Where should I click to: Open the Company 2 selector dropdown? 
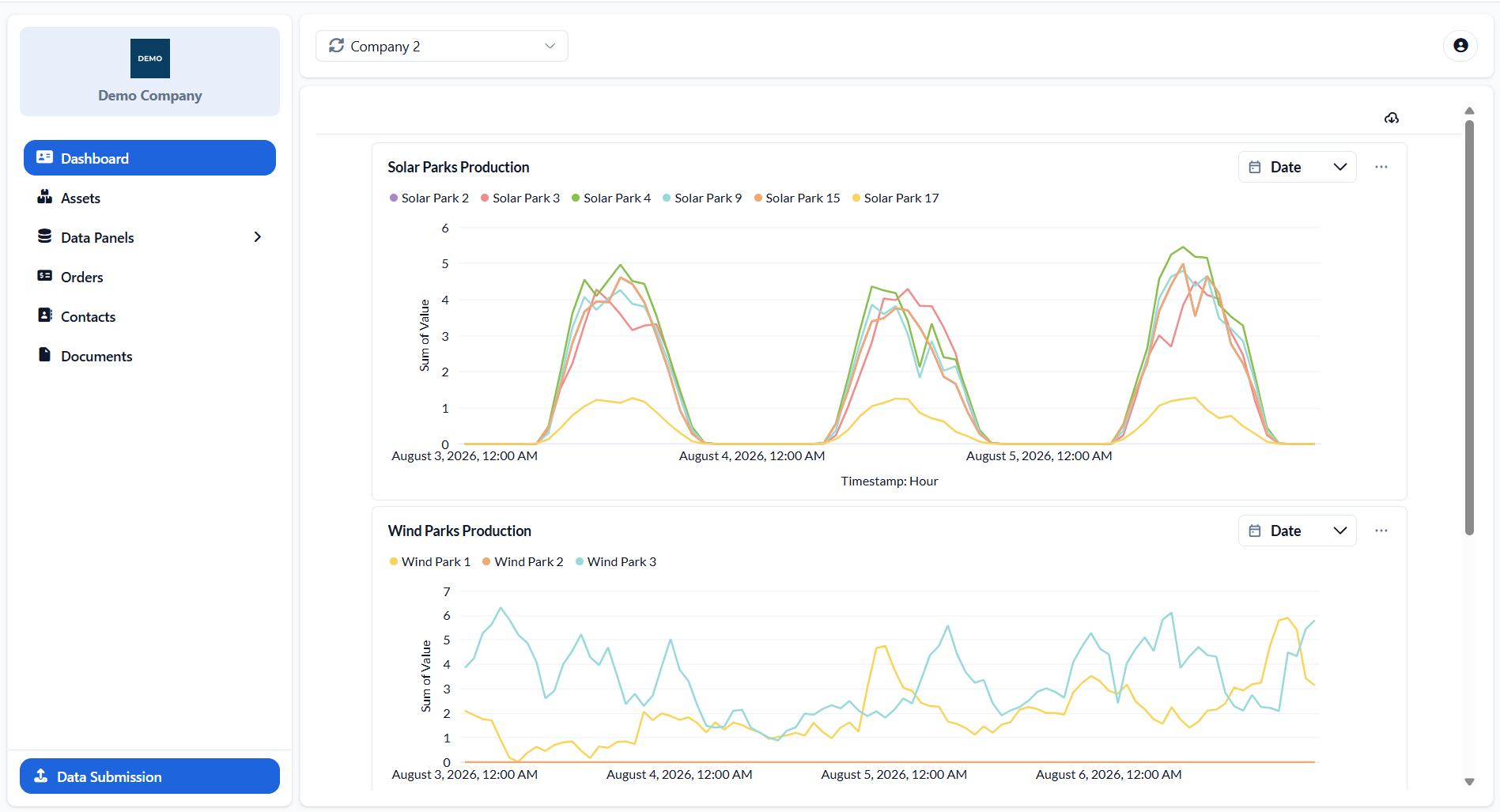pos(442,46)
